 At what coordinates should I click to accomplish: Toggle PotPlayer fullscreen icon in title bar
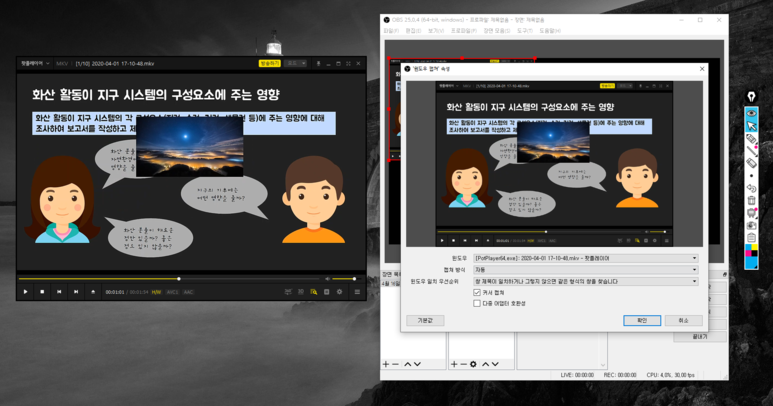click(348, 64)
